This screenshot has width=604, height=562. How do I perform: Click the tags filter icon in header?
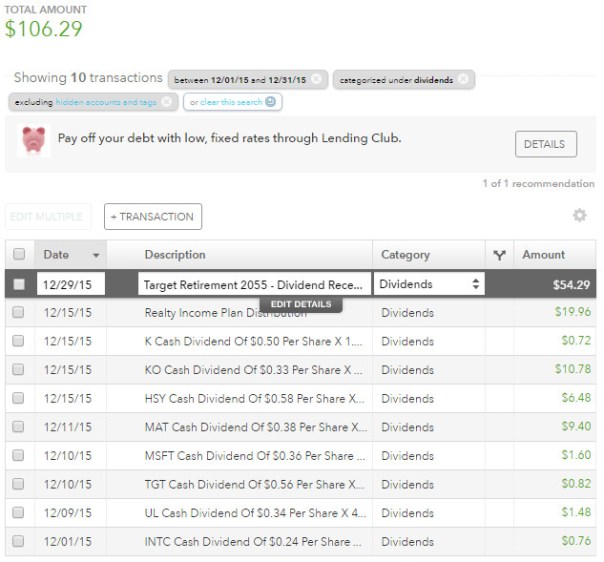(499, 255)
